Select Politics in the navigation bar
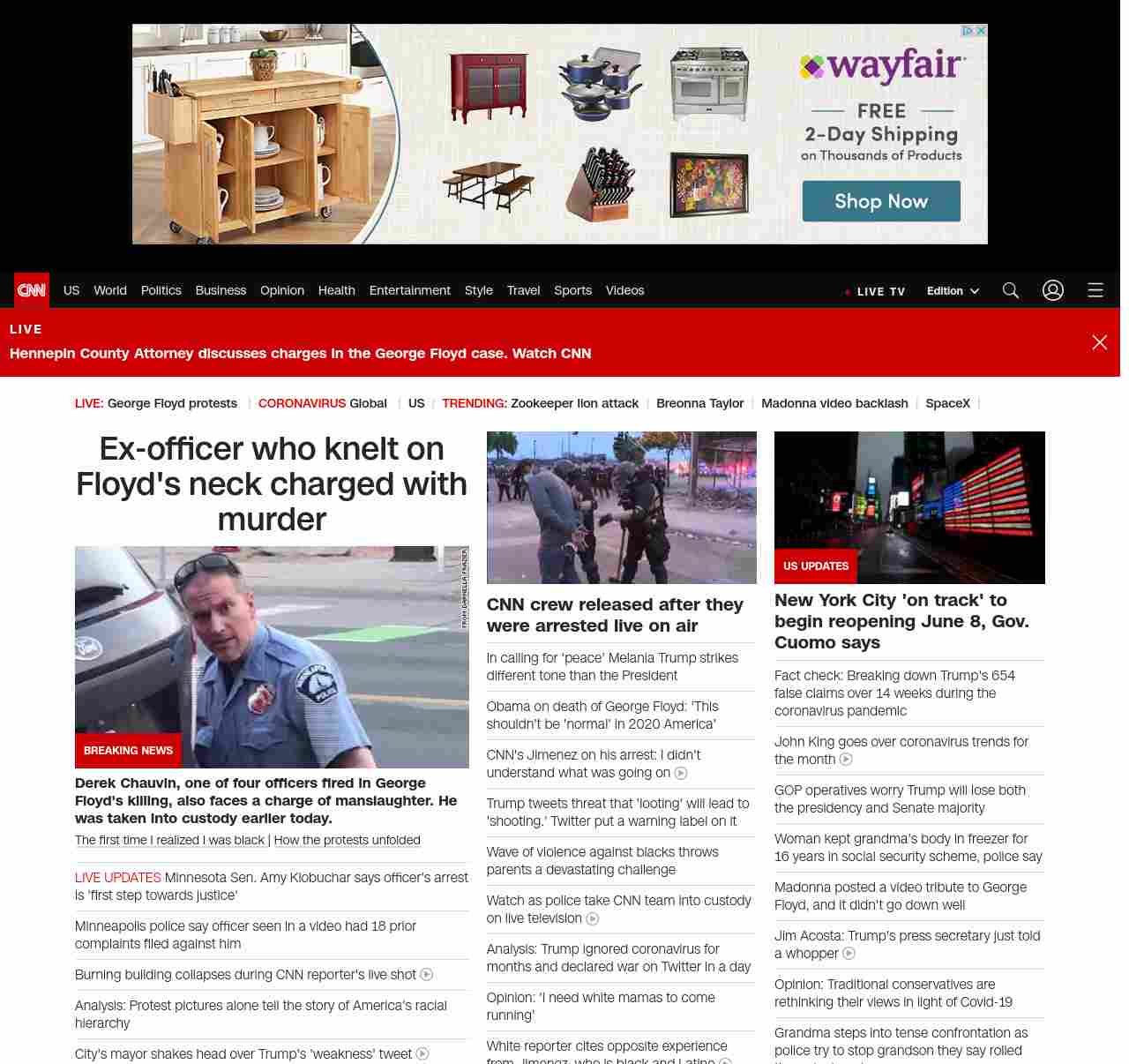This screenshot has width=1129, height=1064. (161, 290)
